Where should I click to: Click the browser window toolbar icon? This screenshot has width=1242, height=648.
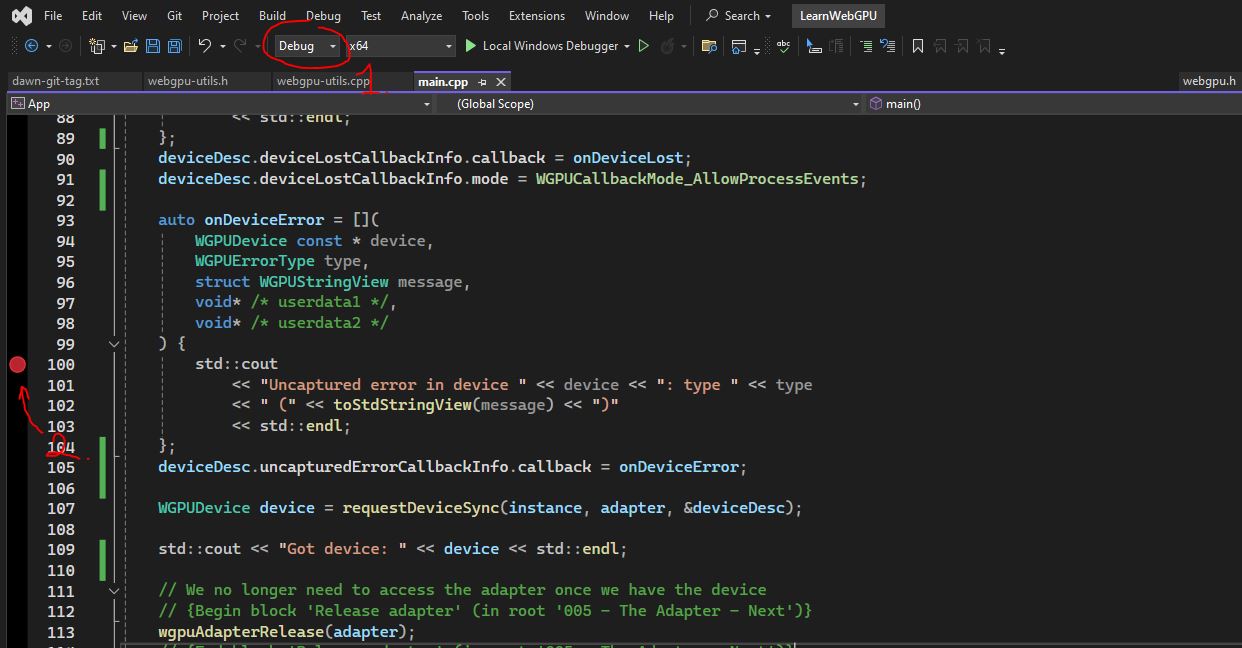coord(739,46)
